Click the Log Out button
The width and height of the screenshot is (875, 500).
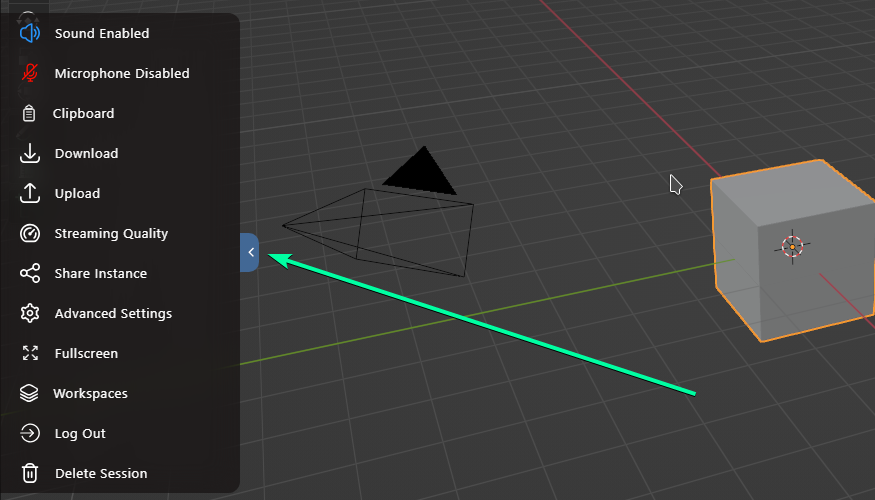coord(80,433)
